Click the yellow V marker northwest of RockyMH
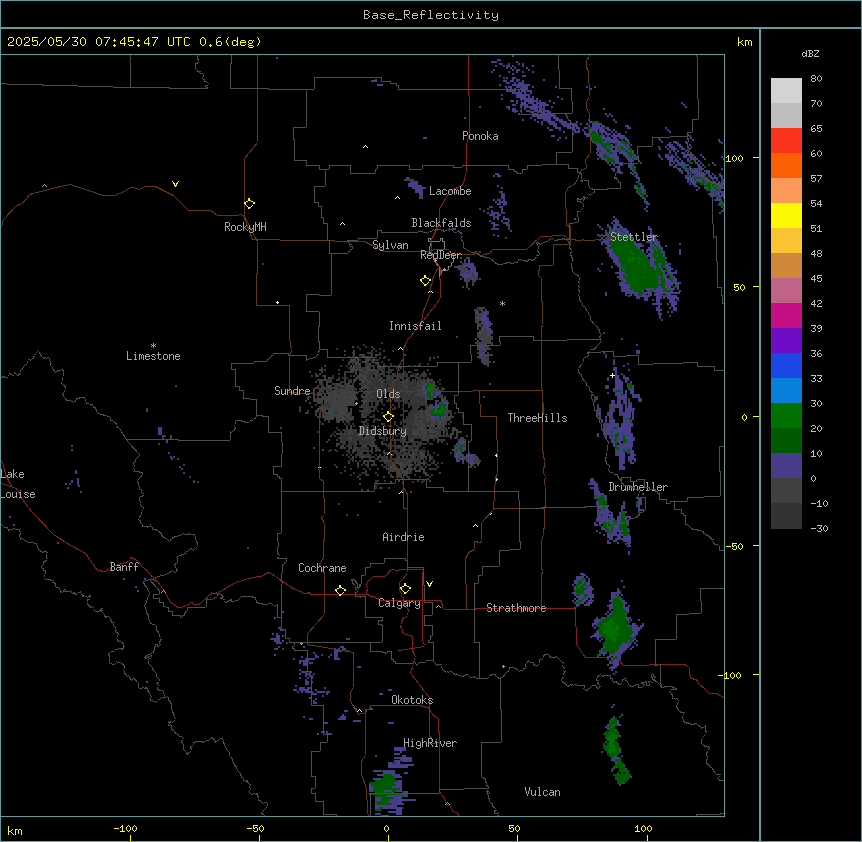 175,184
